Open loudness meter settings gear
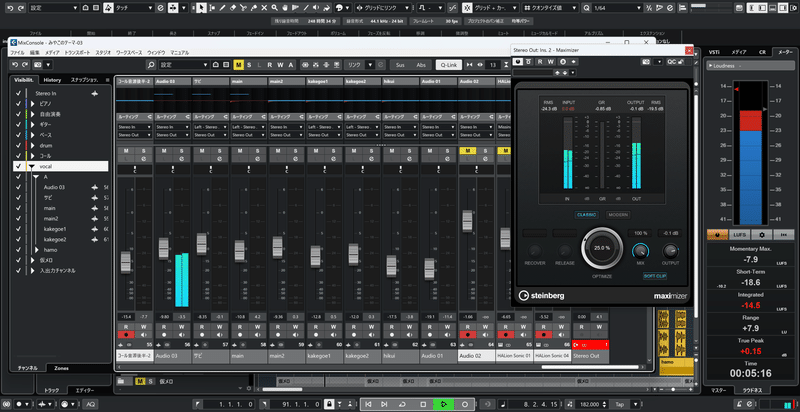This screenshot has height=412, width=800. (762, 235)
